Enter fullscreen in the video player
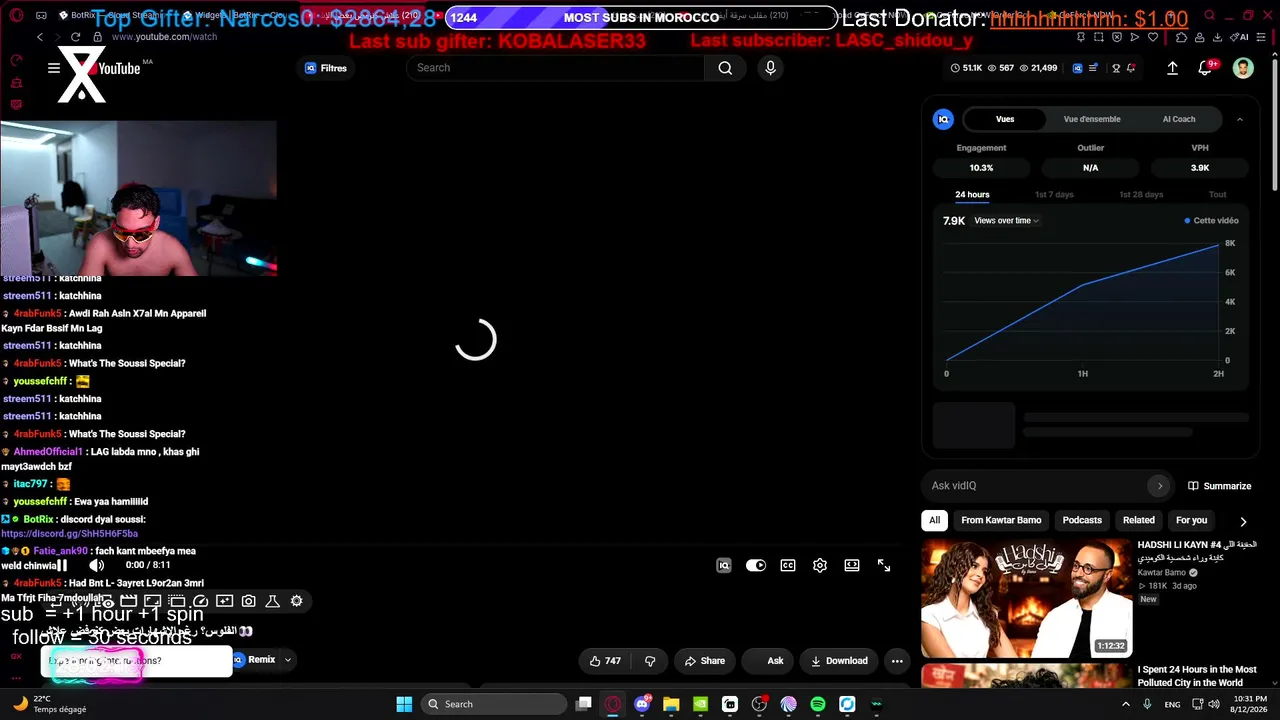The width and height of the screenshot is (1280, 720). [884, 566]
